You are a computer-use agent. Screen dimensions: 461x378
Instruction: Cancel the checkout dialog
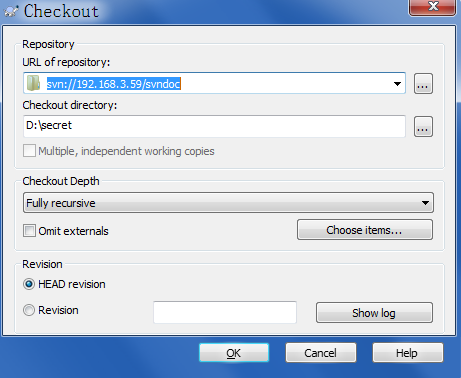click(x=321, y=353)
